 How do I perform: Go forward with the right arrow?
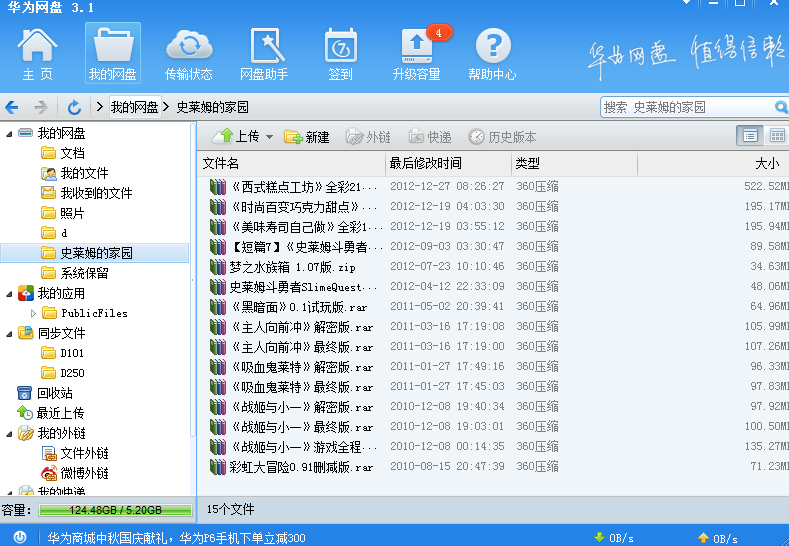tap(41, 107)
